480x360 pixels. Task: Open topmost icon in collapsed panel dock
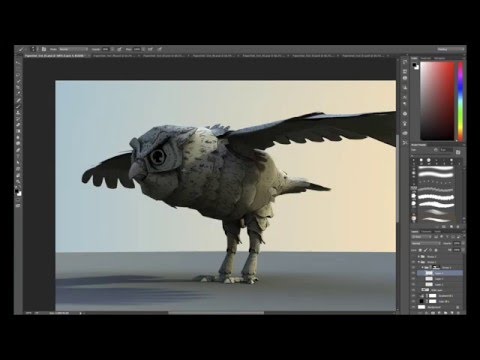(x=405, y=62)
